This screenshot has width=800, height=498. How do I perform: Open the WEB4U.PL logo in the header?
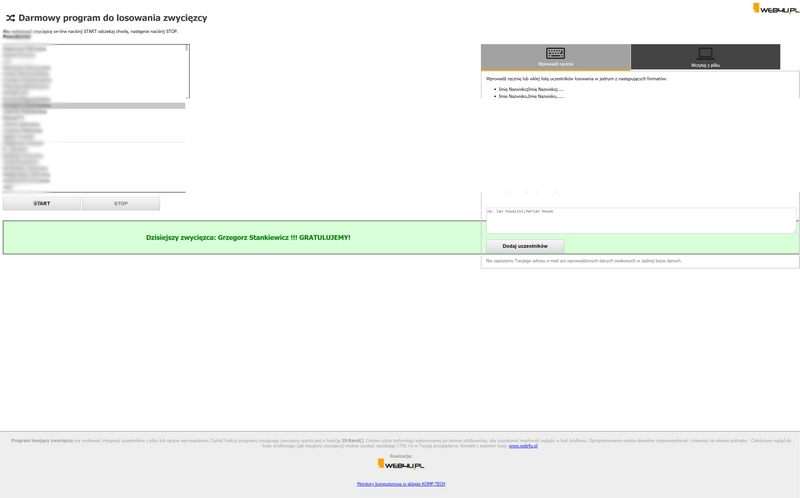(776, 9)
